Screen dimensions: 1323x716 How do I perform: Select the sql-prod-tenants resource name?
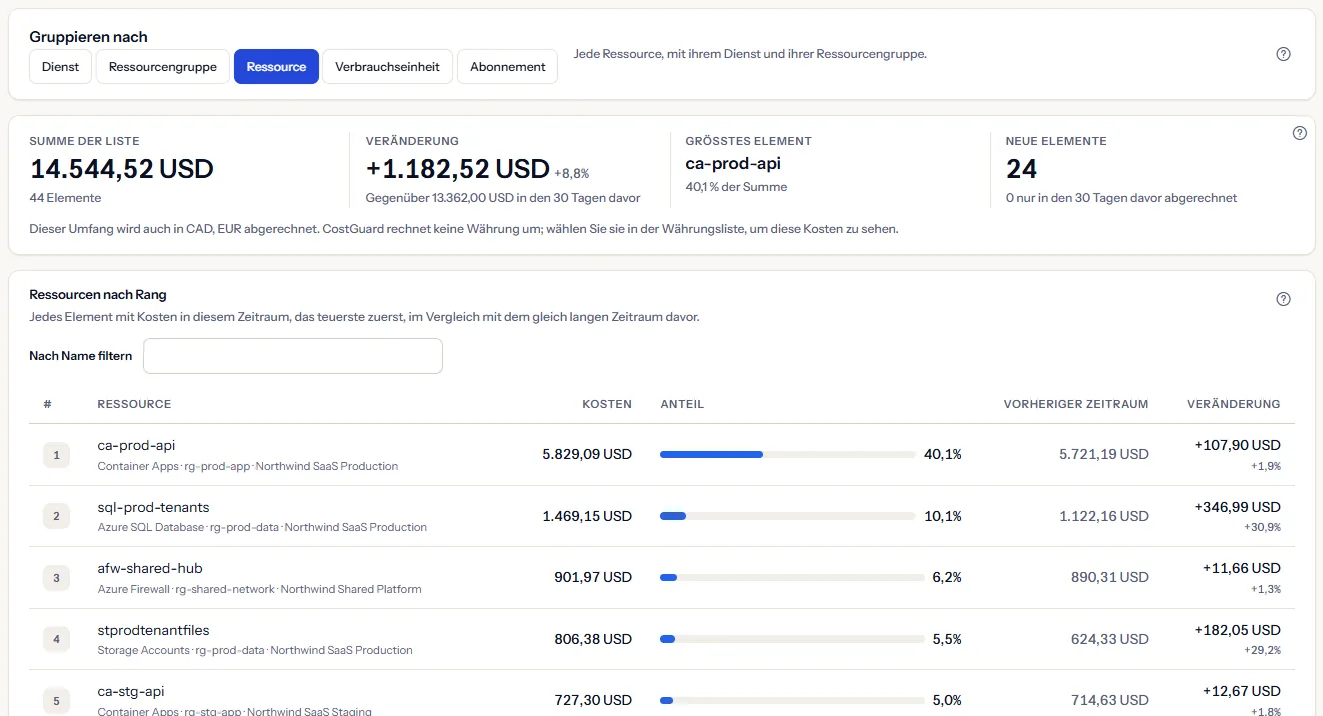tap(153, 507)
